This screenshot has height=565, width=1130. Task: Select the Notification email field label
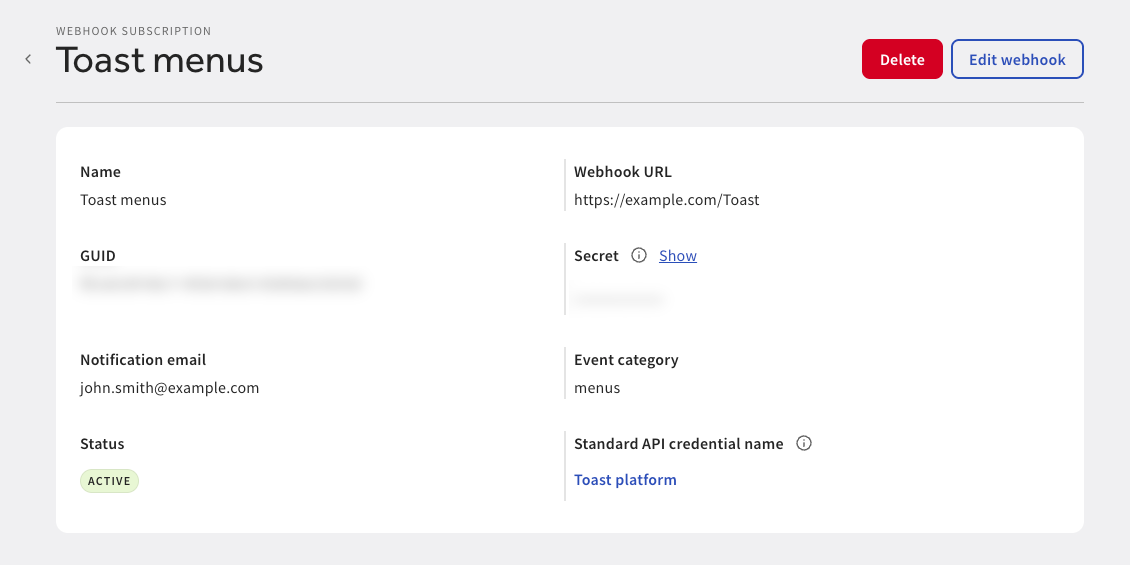143,360
